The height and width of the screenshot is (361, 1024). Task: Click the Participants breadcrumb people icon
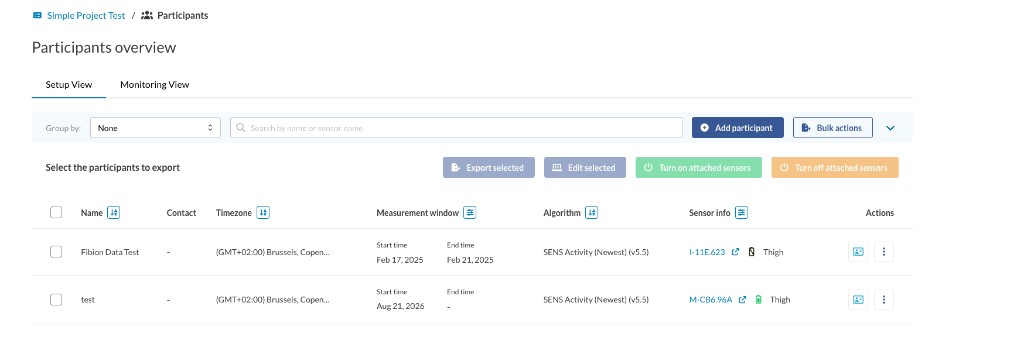coord(147,15)
